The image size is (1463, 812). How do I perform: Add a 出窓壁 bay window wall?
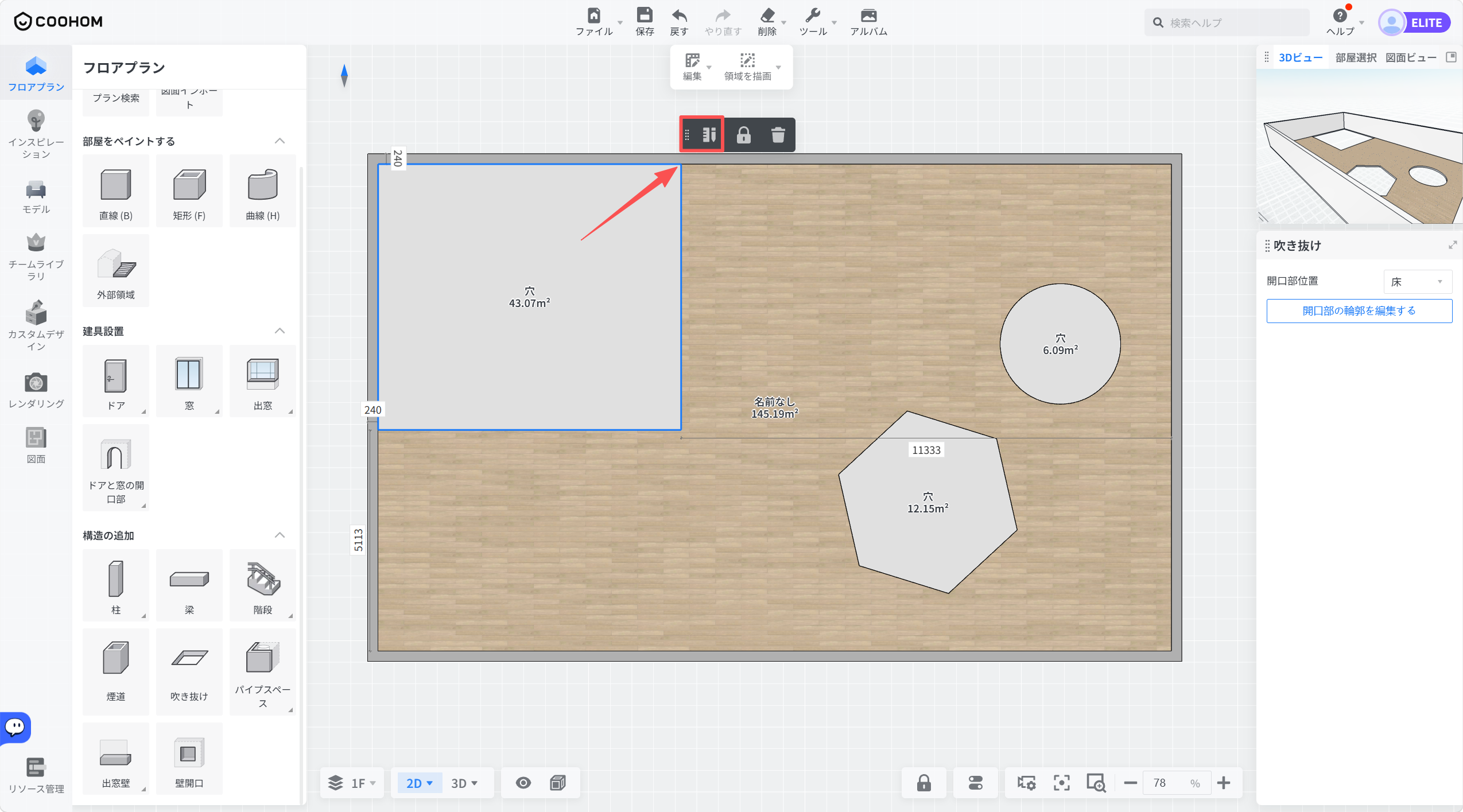[116, 759]
